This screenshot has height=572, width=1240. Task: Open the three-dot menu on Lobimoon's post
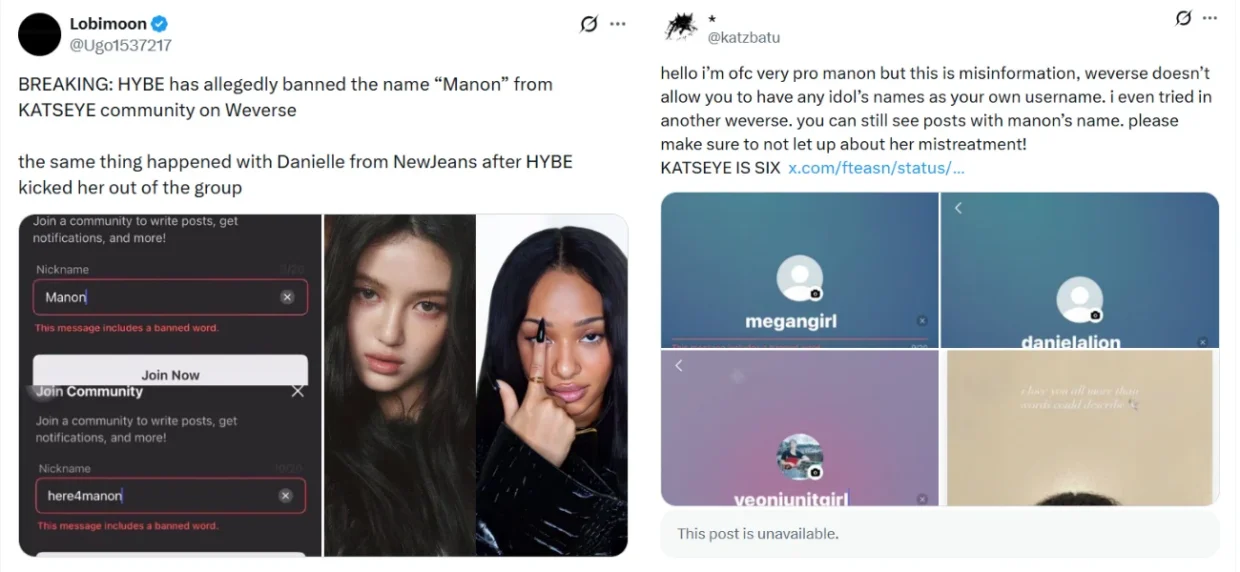(618, 24)
